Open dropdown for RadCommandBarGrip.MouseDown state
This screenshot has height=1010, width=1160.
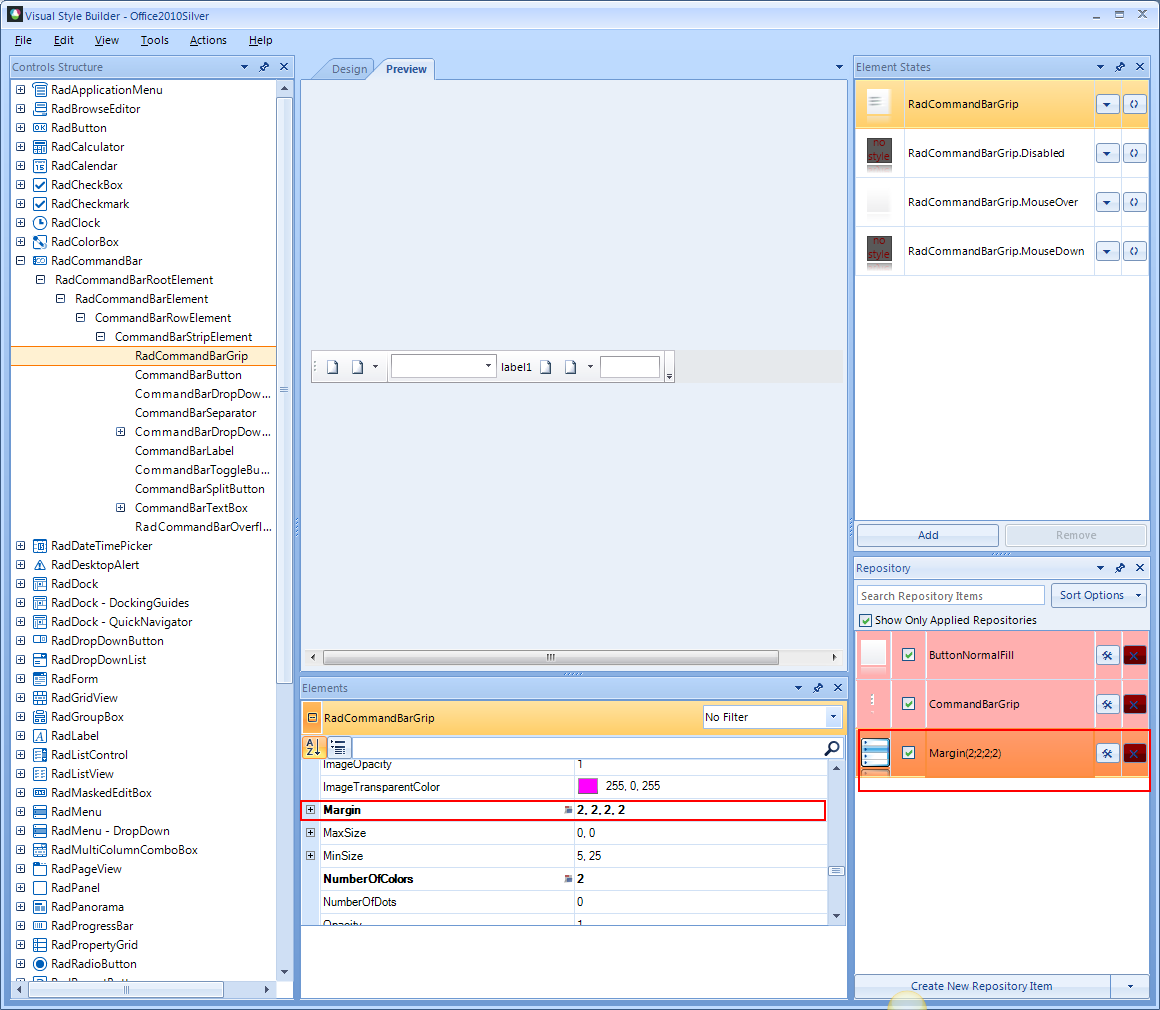[1107, 252]
